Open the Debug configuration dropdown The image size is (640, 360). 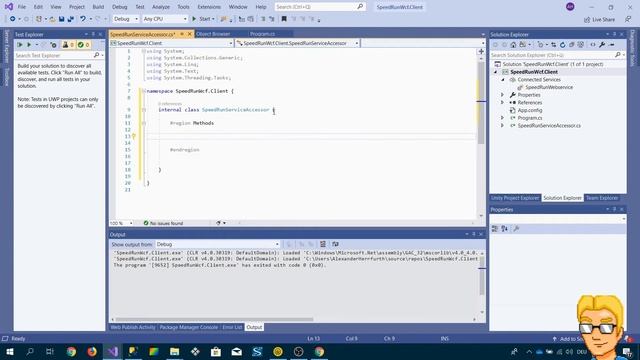point(126,19)
